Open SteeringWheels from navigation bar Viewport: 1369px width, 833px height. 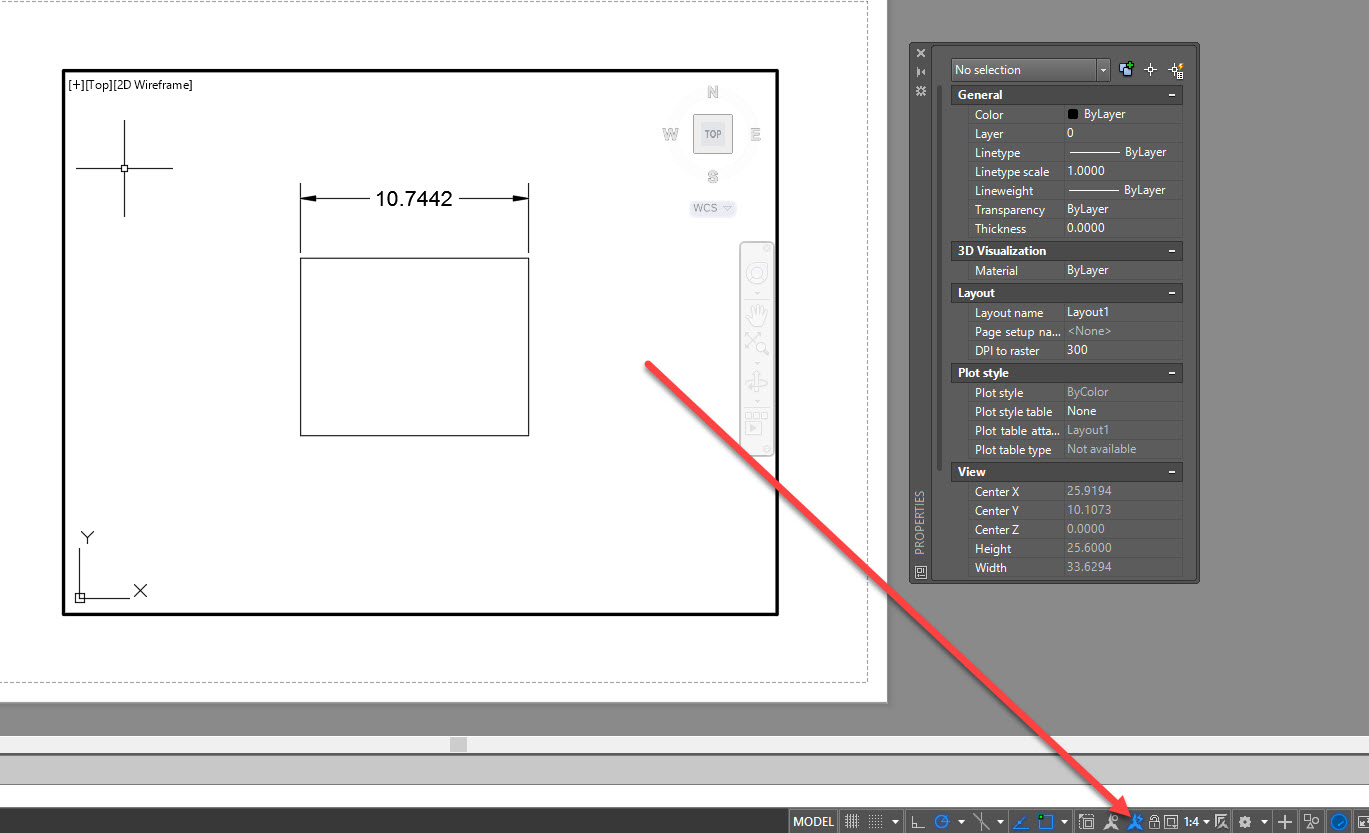point(756,274)
